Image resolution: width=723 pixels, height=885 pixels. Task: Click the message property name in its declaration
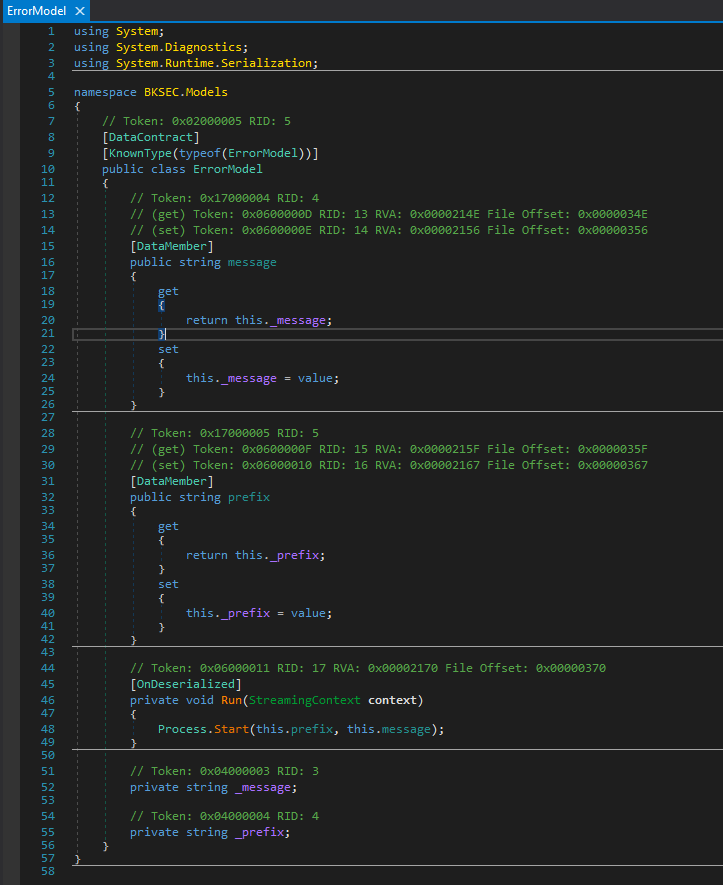coord(253,262)
